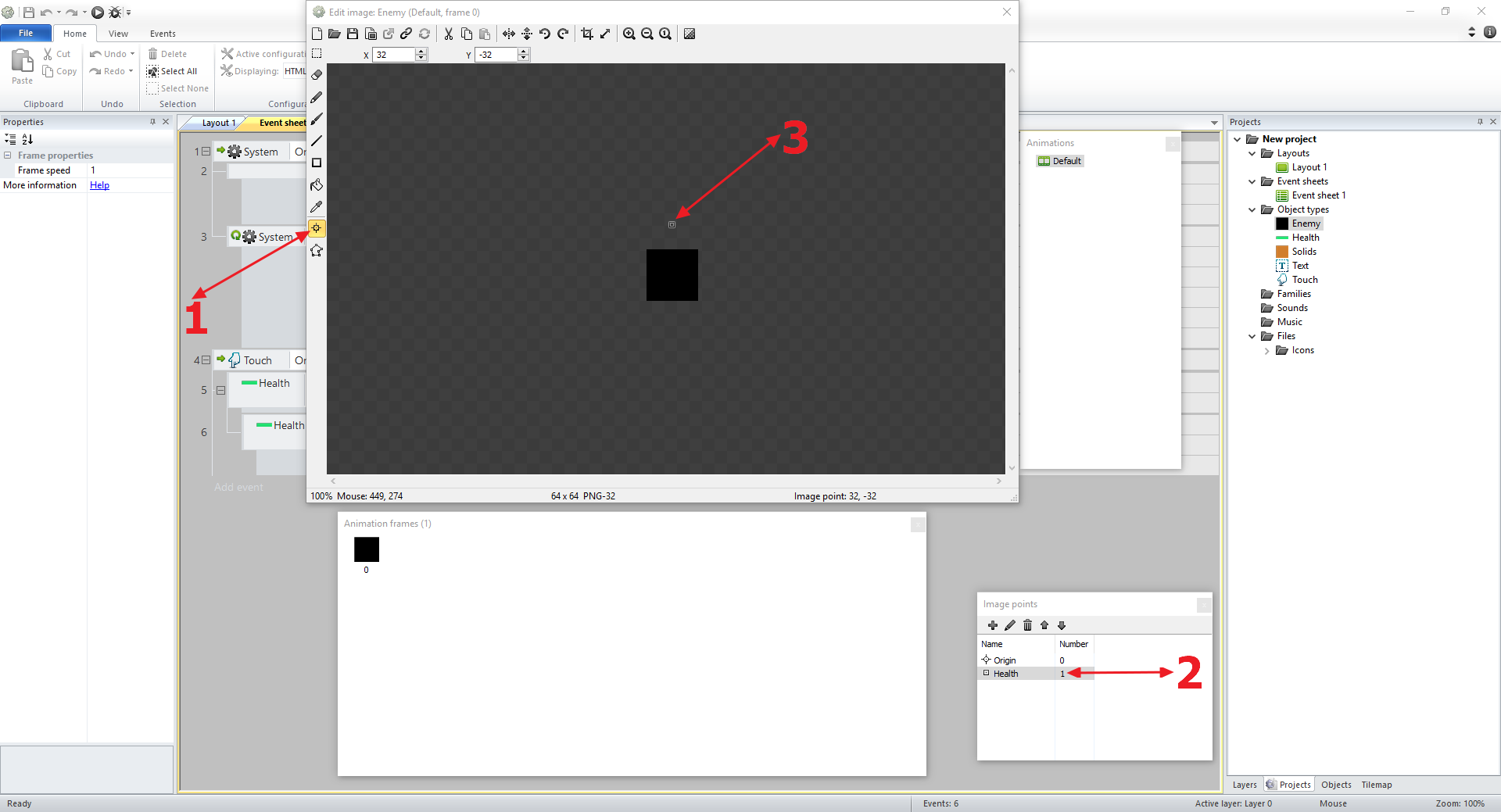The image size is (1501, 812).
Task: Switch to the View ribbon tab
Action: [118, 34]
